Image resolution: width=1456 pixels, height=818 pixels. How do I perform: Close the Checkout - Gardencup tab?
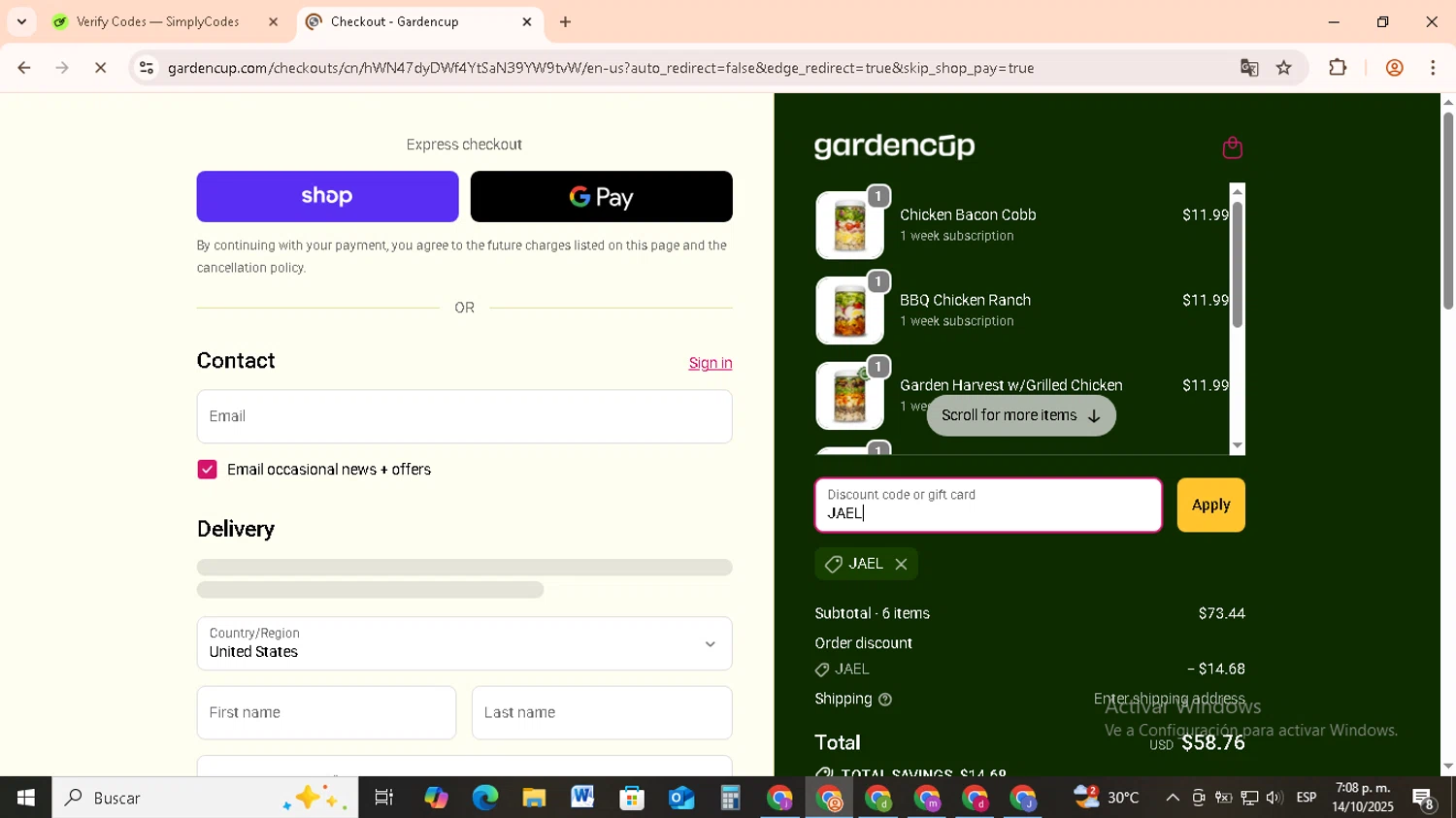(x=527, y=21)
